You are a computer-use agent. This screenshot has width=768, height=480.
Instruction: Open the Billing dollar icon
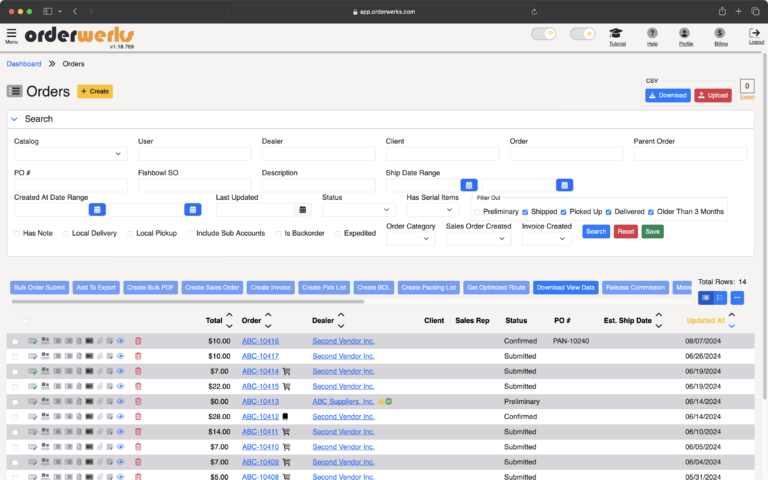click(x=720, y=33)
